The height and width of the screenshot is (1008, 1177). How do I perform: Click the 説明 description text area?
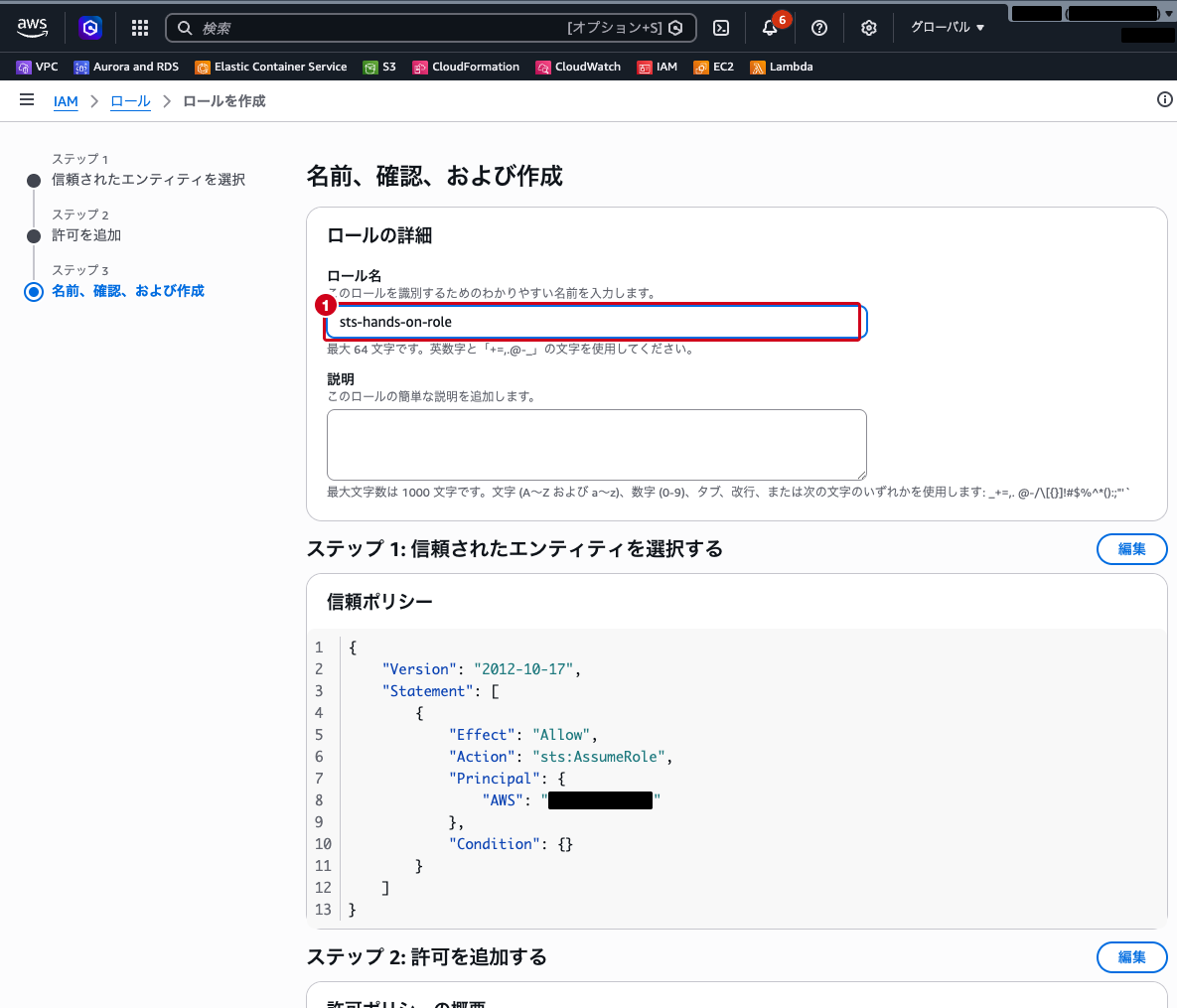(597, 444)
